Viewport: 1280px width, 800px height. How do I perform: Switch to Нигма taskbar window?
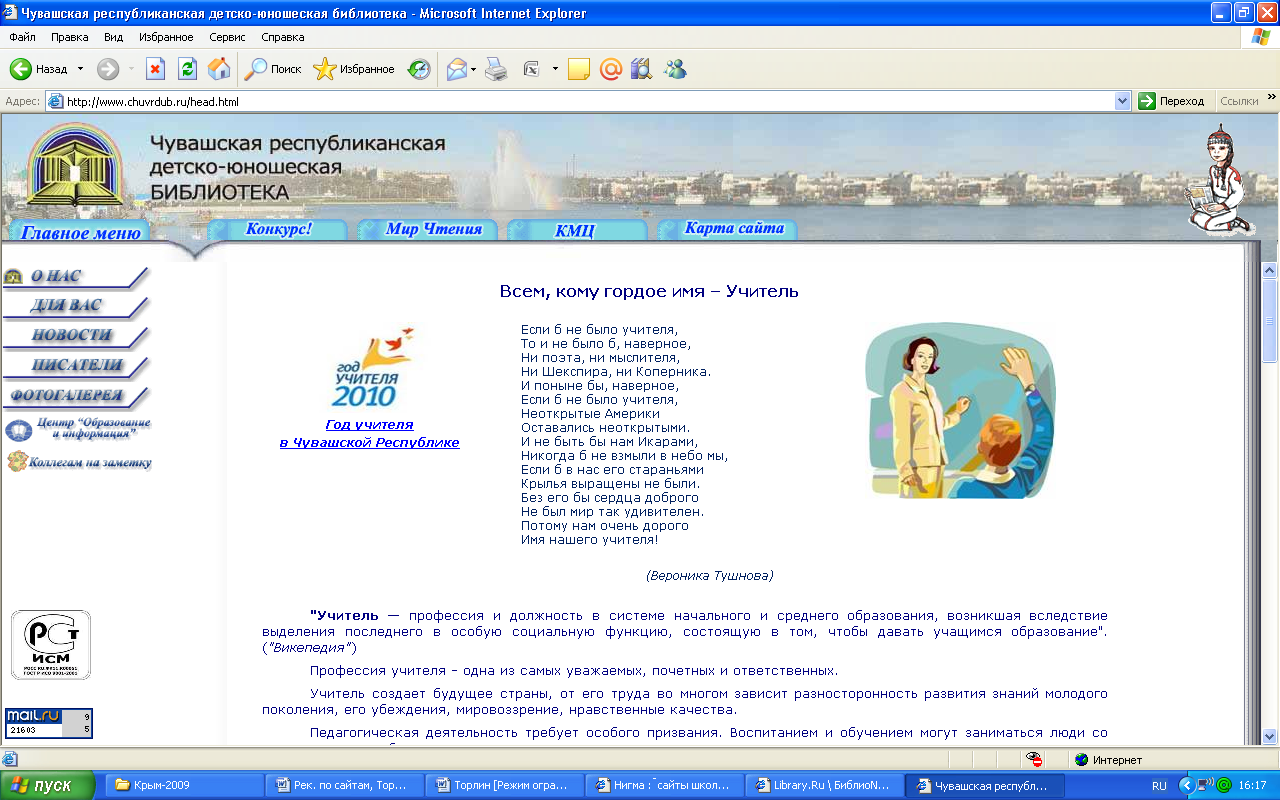click(664, 785)
